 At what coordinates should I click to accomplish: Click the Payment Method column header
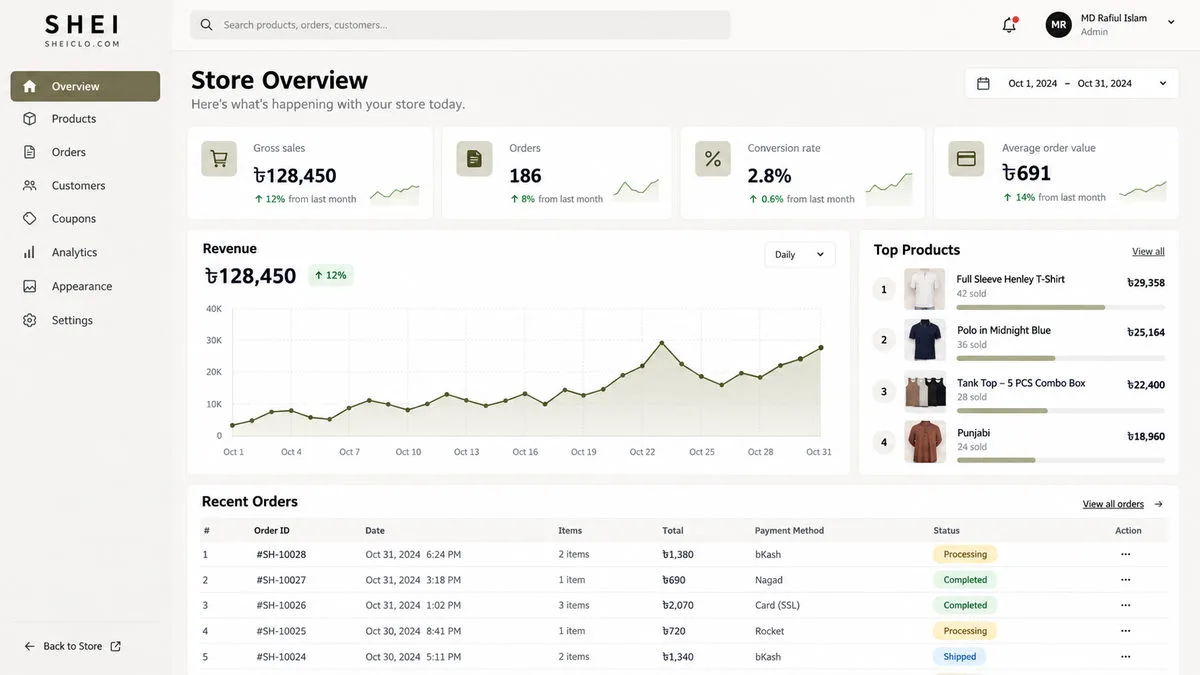[790, 531]
